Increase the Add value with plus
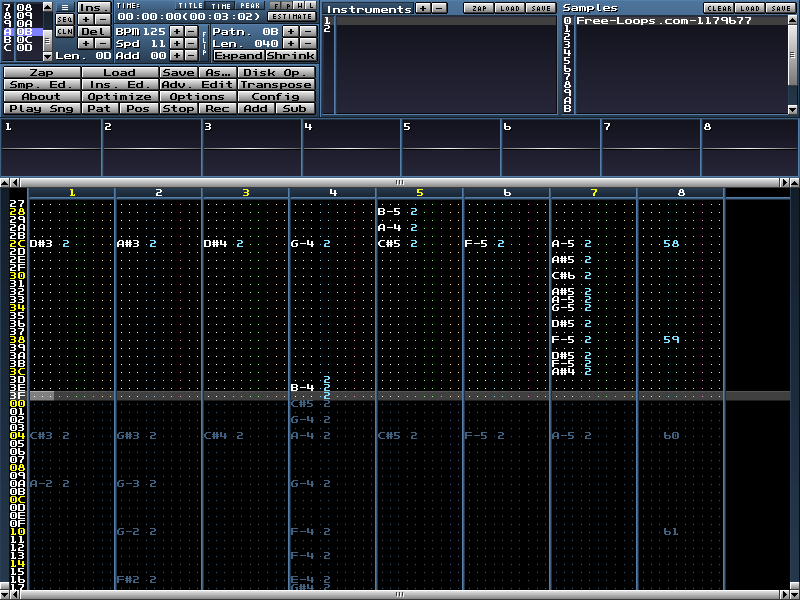The width and height of the screenshot is (800, 600). (x=177, y=56)
